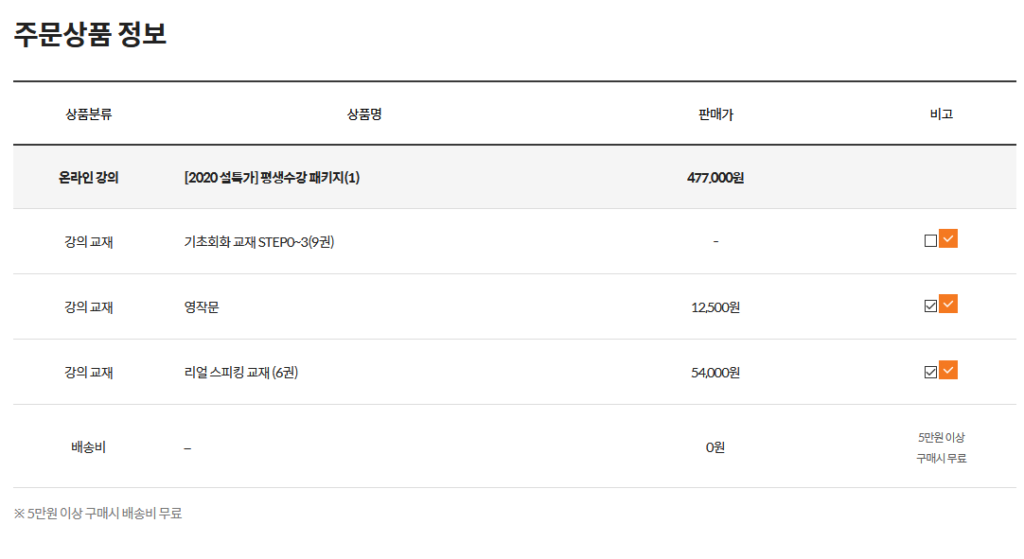Click the 477,000원 package price
This screenshot has width=1024, height=559.
pos(715,178)
